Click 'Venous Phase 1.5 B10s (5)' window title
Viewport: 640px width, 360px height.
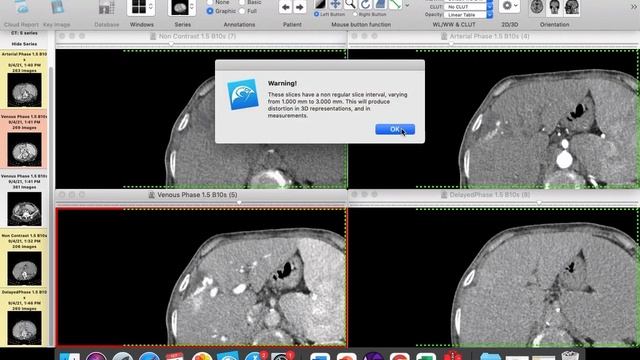tap(197, 195)
